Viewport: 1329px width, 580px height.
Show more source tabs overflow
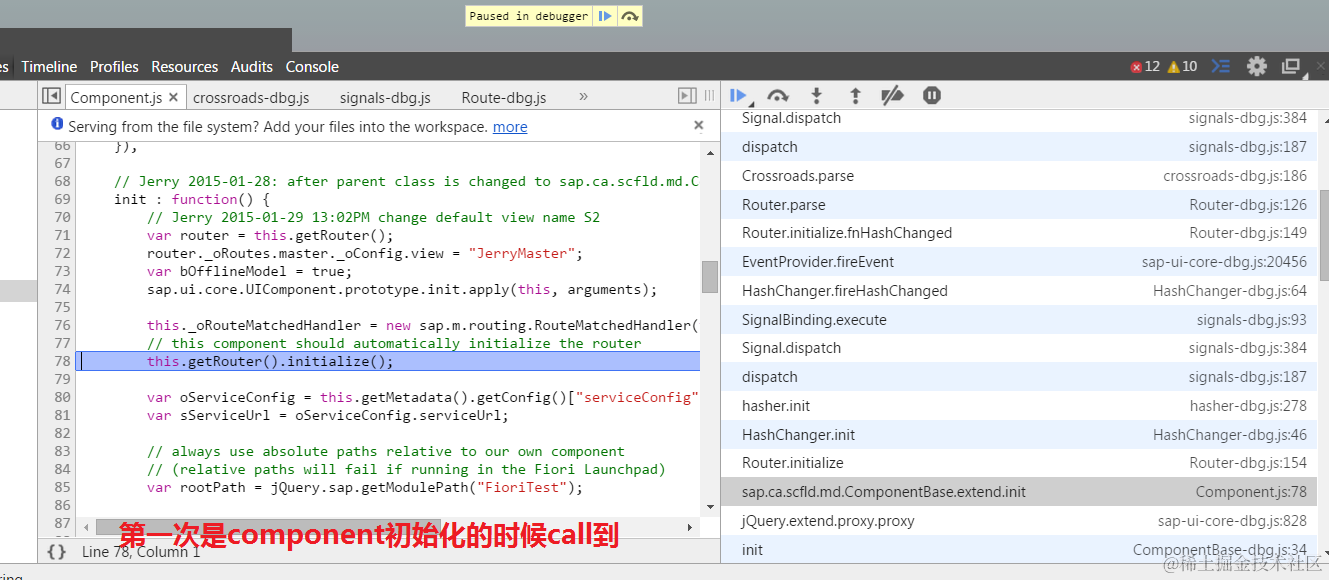(584, 96)
